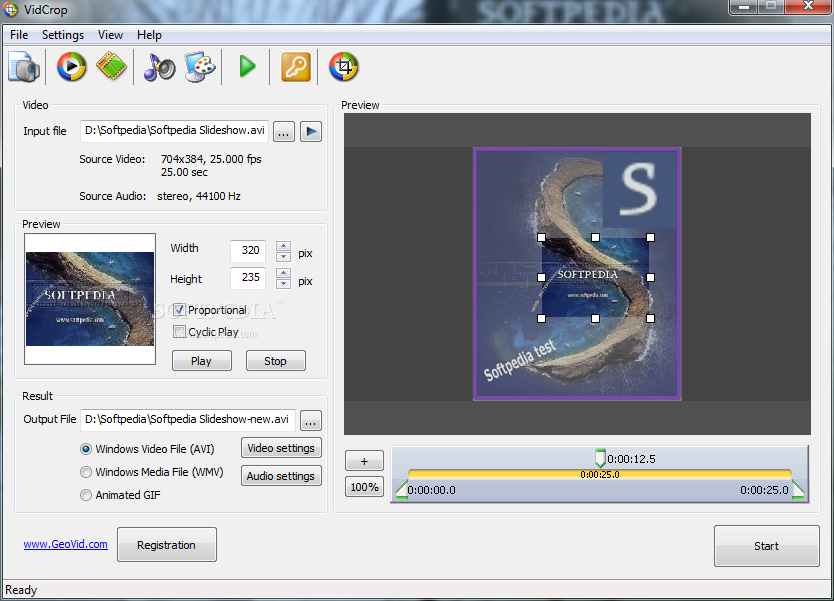
Task: Click bottom-middle crop selection handle
Action: 596,319
